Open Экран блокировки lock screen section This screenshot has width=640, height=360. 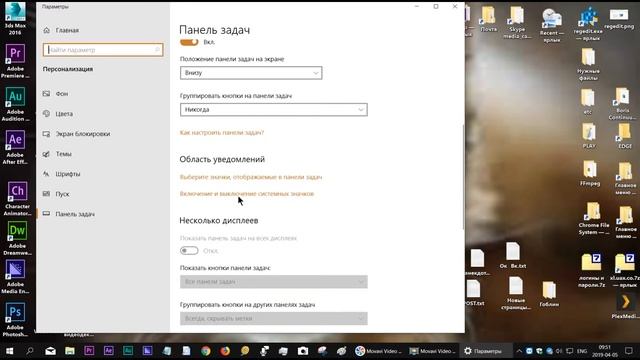pyautogui.click(x=82, y=133)
